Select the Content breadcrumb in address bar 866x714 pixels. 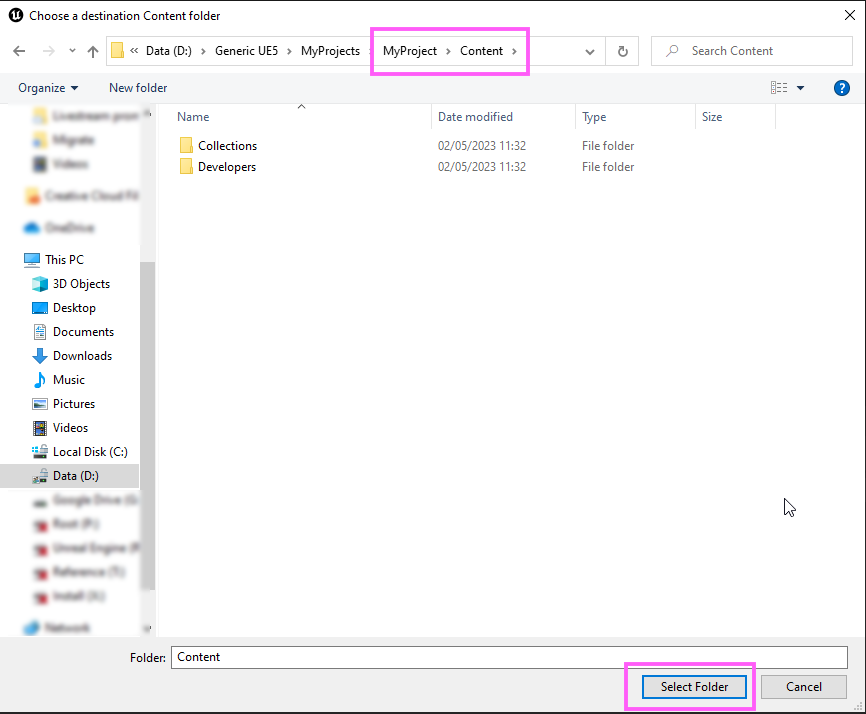point(482,51)
